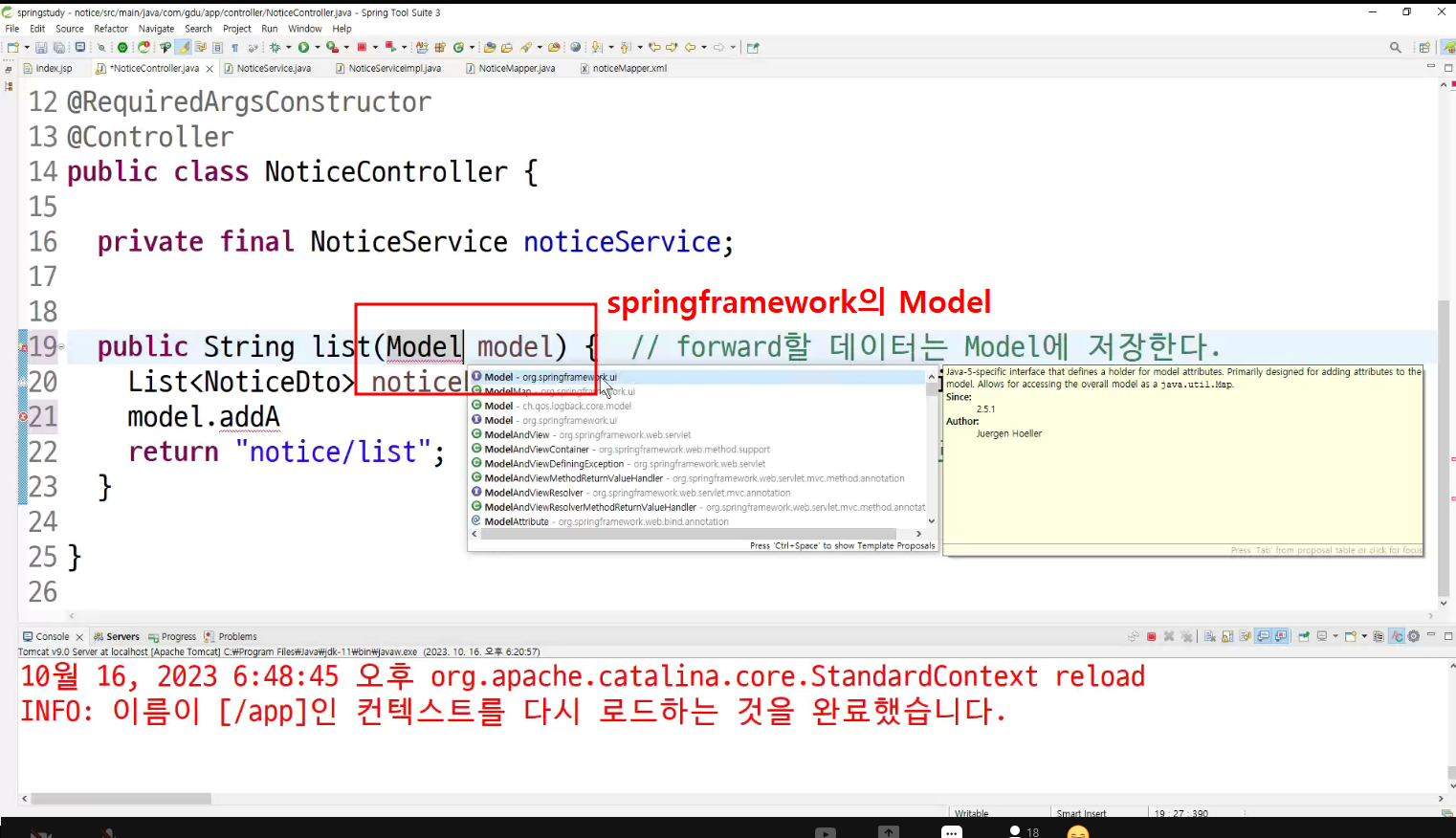
Task: Toggle Word Wrap in console toolbar
Action: point(1245,636)
